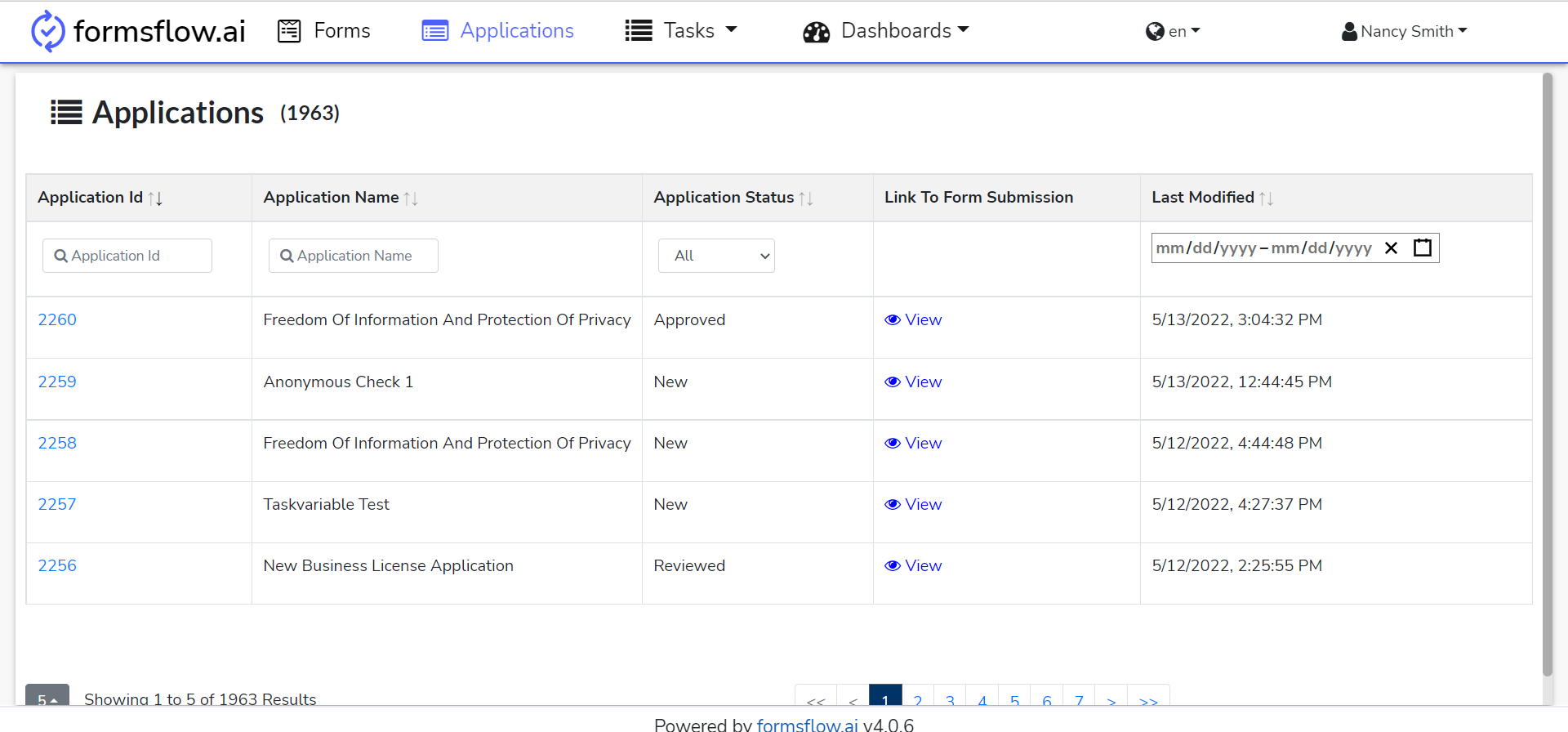Expand the Tasks dropdown menu

pyautogui.click(x=681, y=31)
